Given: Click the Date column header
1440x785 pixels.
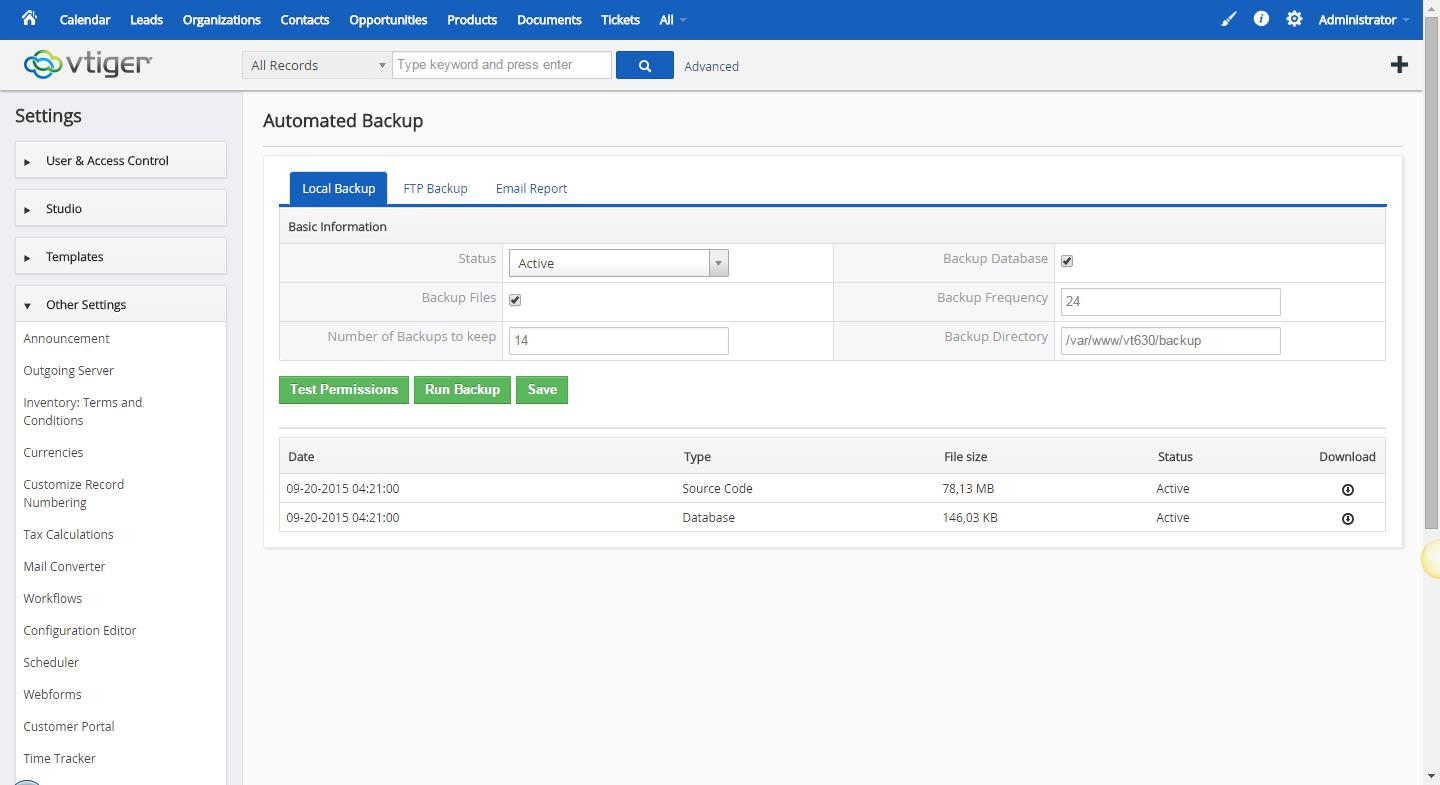Looking at the screenshot, I should tap(301, 457).
